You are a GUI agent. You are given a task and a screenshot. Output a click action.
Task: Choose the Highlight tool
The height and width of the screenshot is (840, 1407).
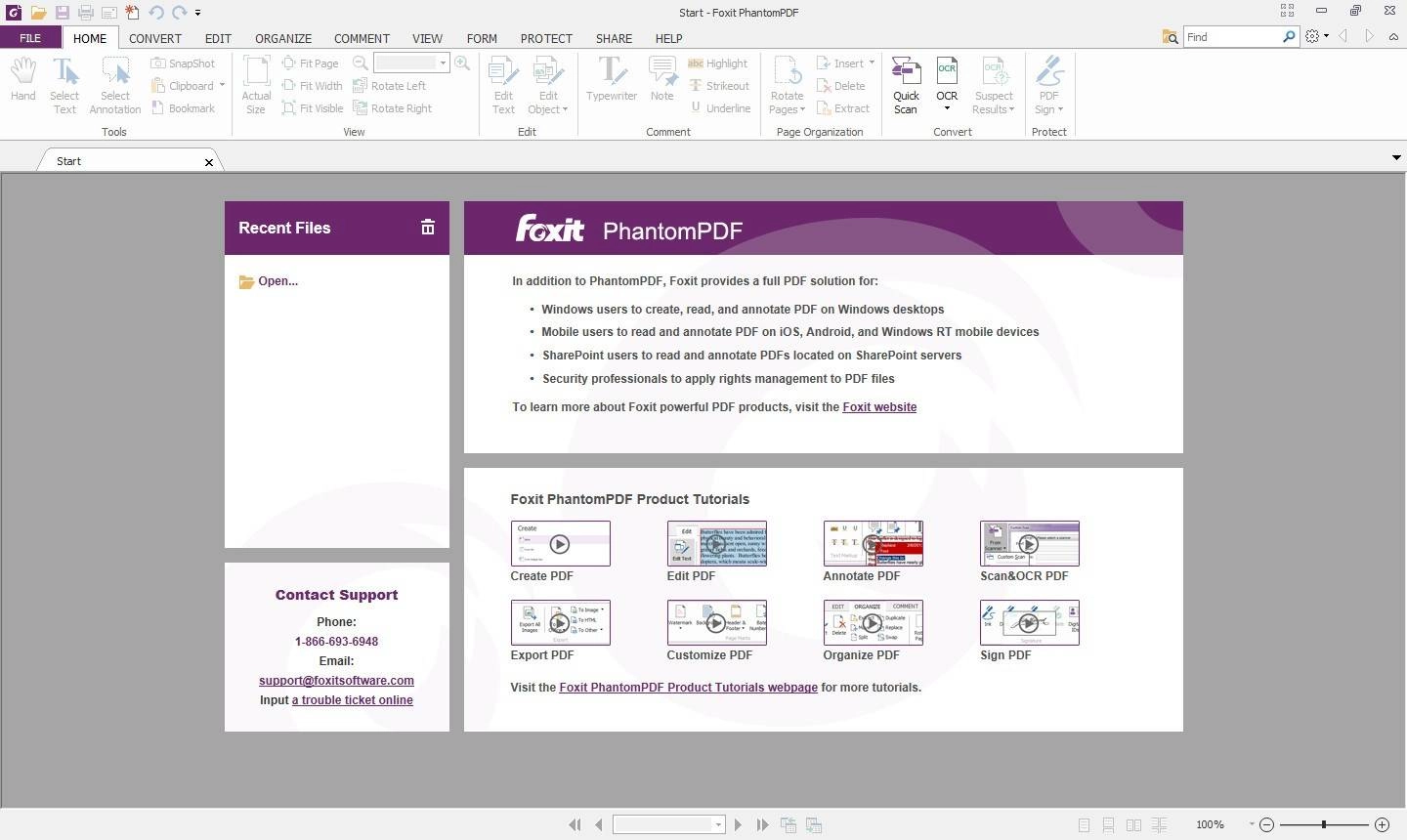[717, 63]
